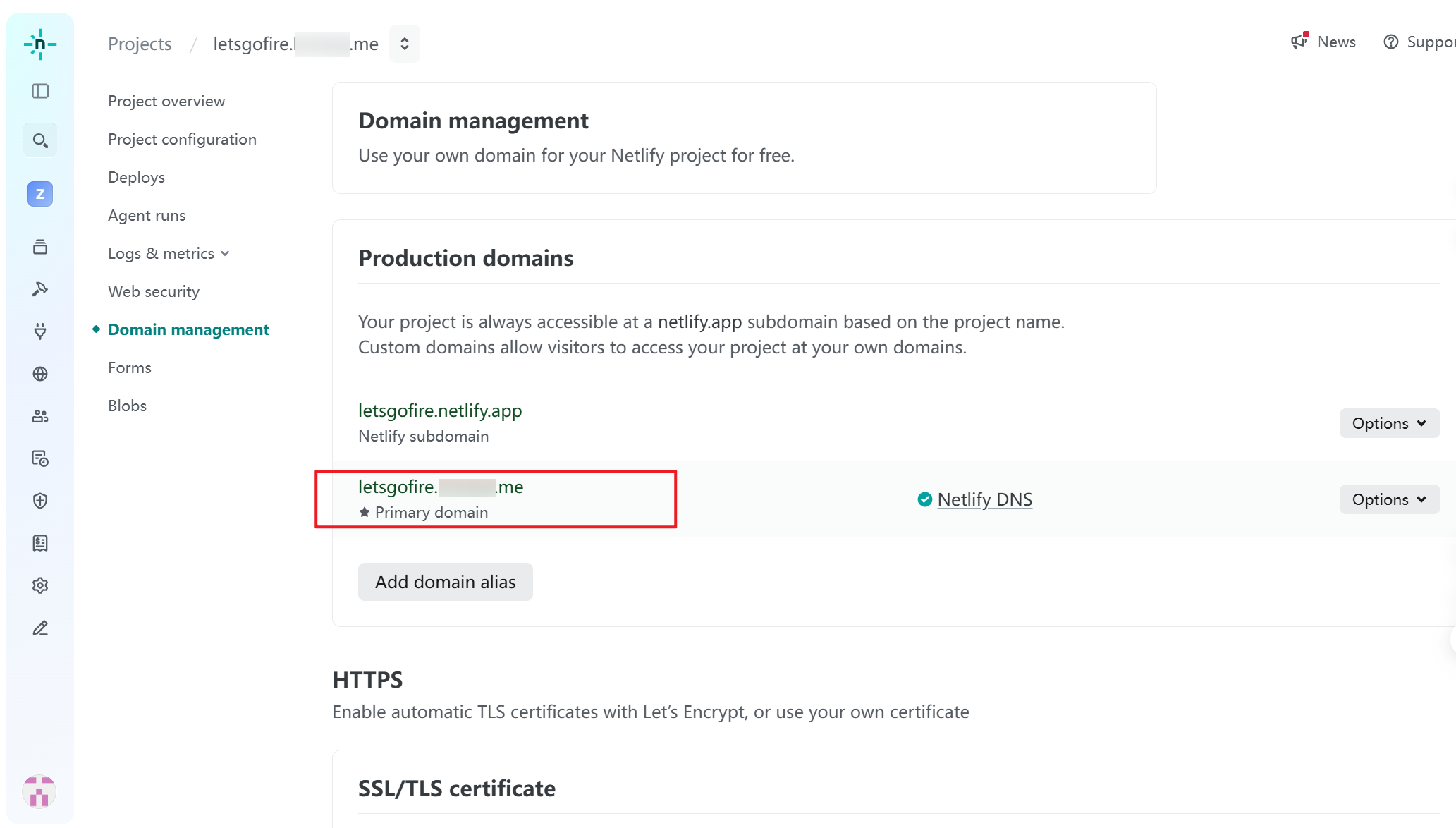Click the user avatar at bottom

tap(39, 791)
